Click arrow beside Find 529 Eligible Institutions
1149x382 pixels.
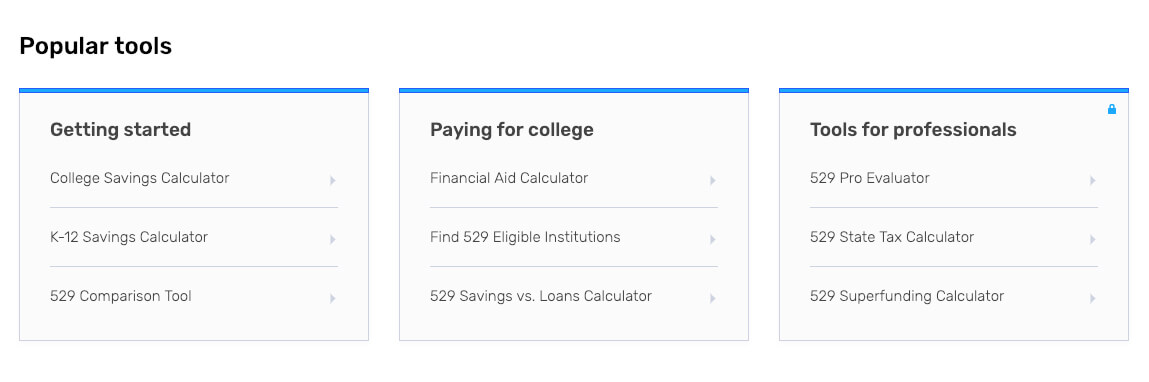pos(712,240)
